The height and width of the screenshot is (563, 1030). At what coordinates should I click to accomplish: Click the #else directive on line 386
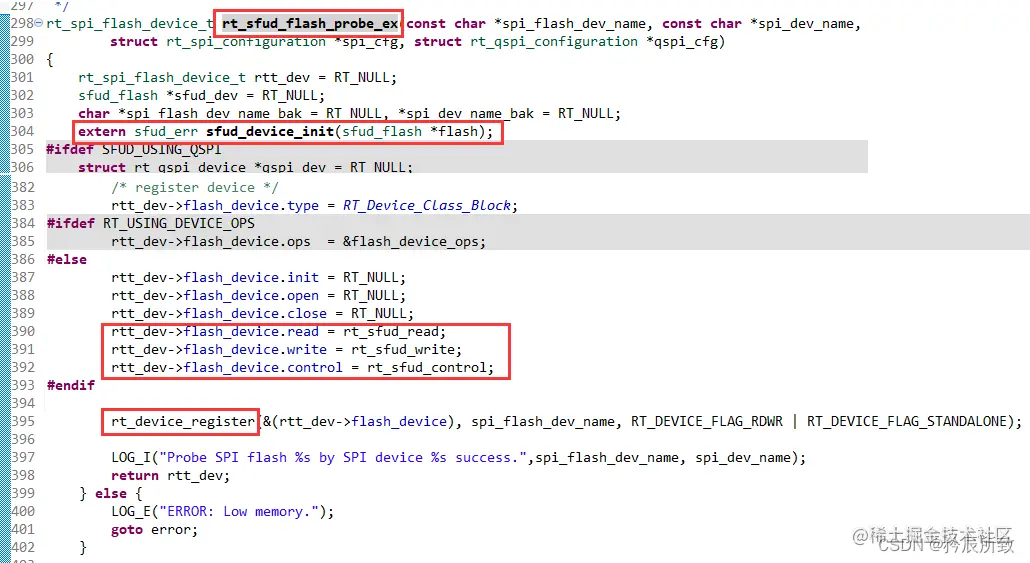[66, 259]
